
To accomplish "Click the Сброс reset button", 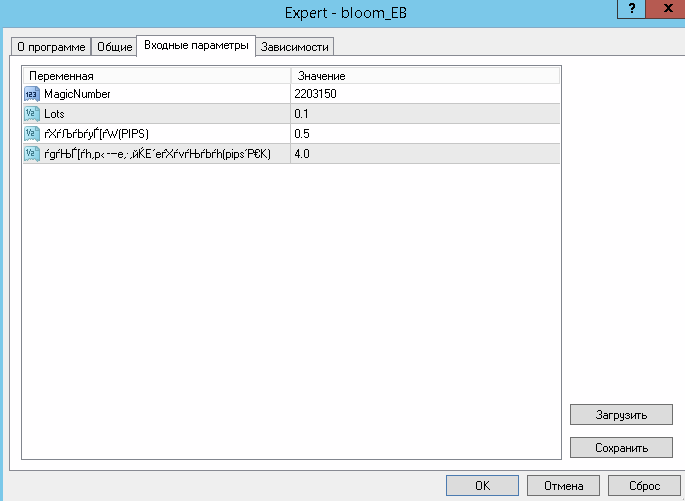I will pos(644,486).
